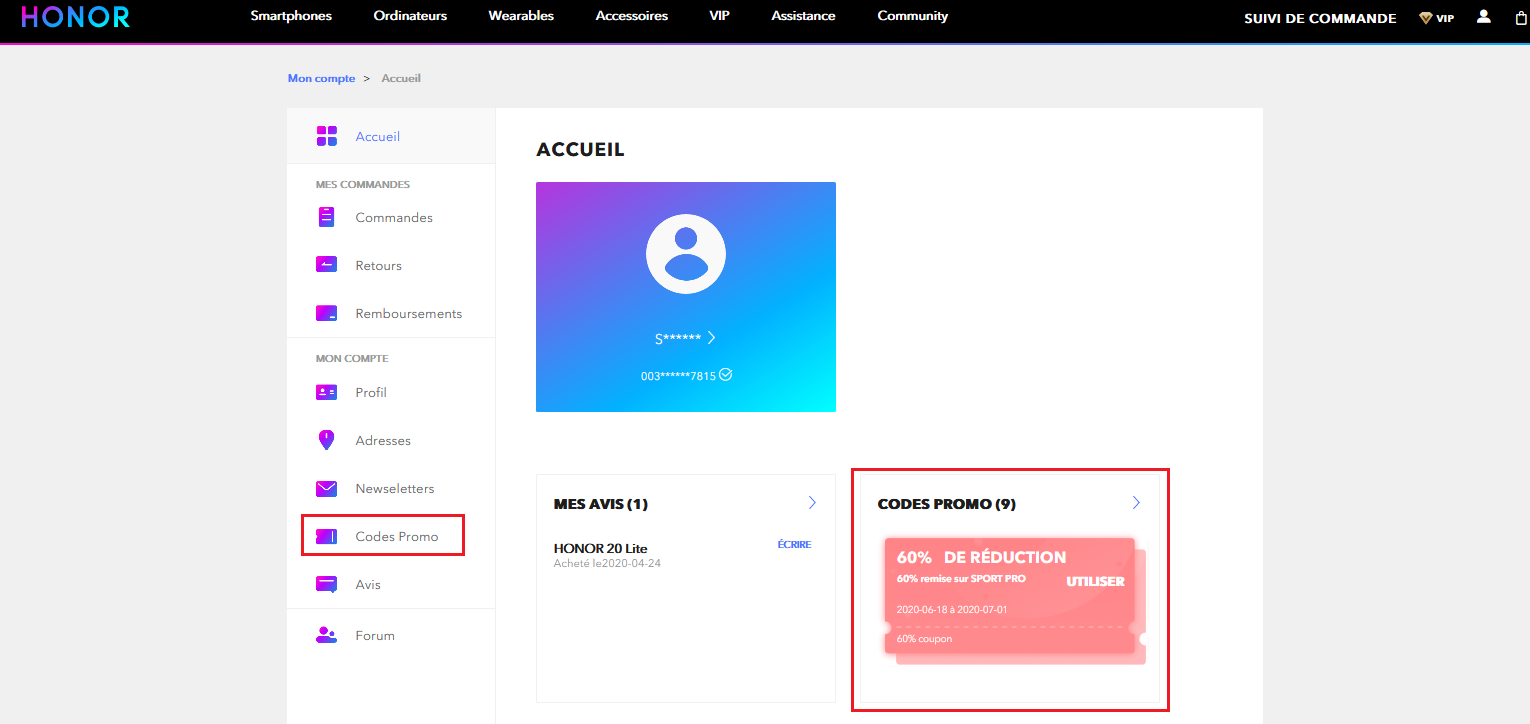Click the UTILISER button on the coupon
This screenshot has width=1530, height=724.
click(1098, 580)
